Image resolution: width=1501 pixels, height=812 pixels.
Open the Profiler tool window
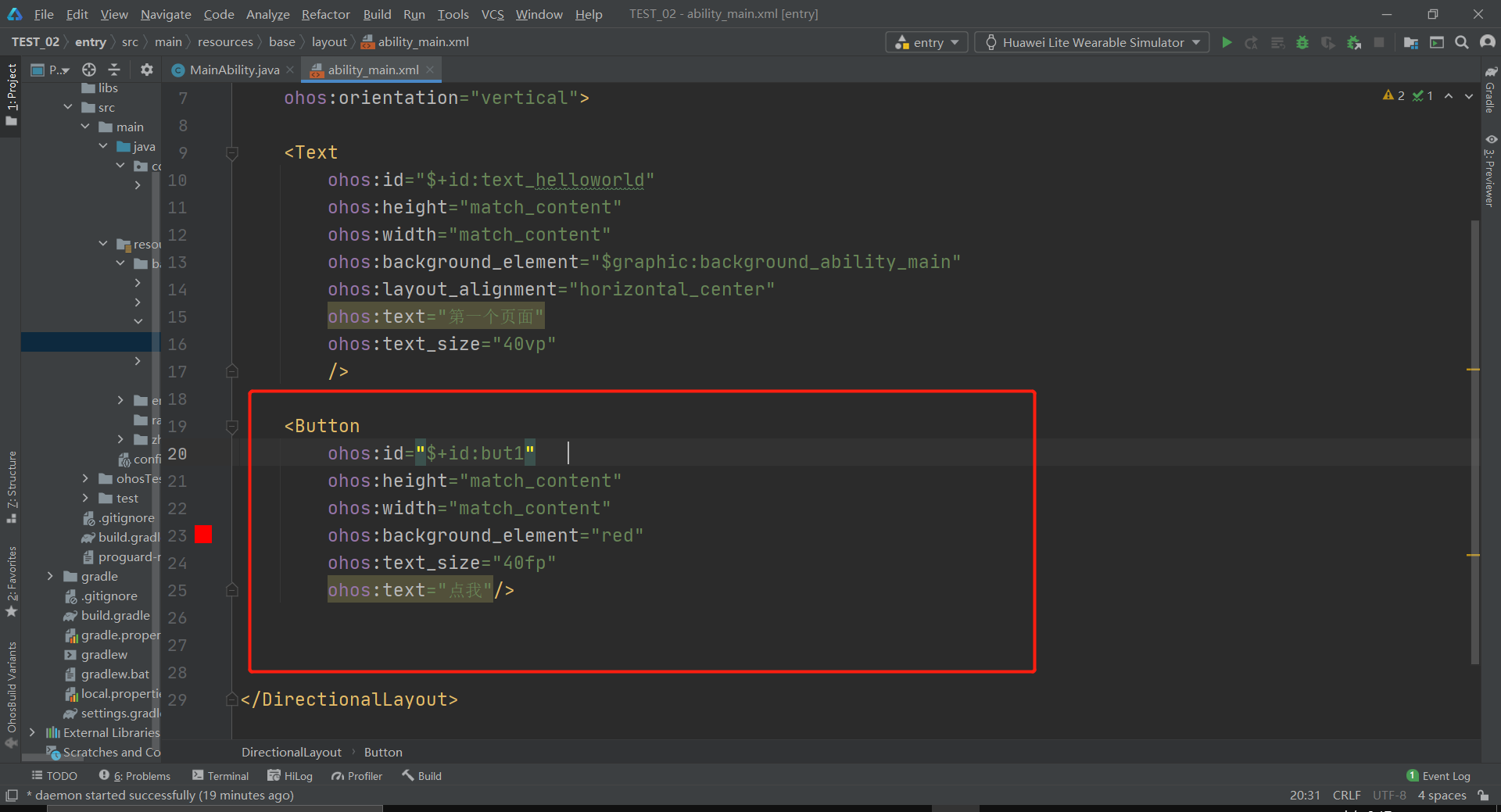point(356,776)
